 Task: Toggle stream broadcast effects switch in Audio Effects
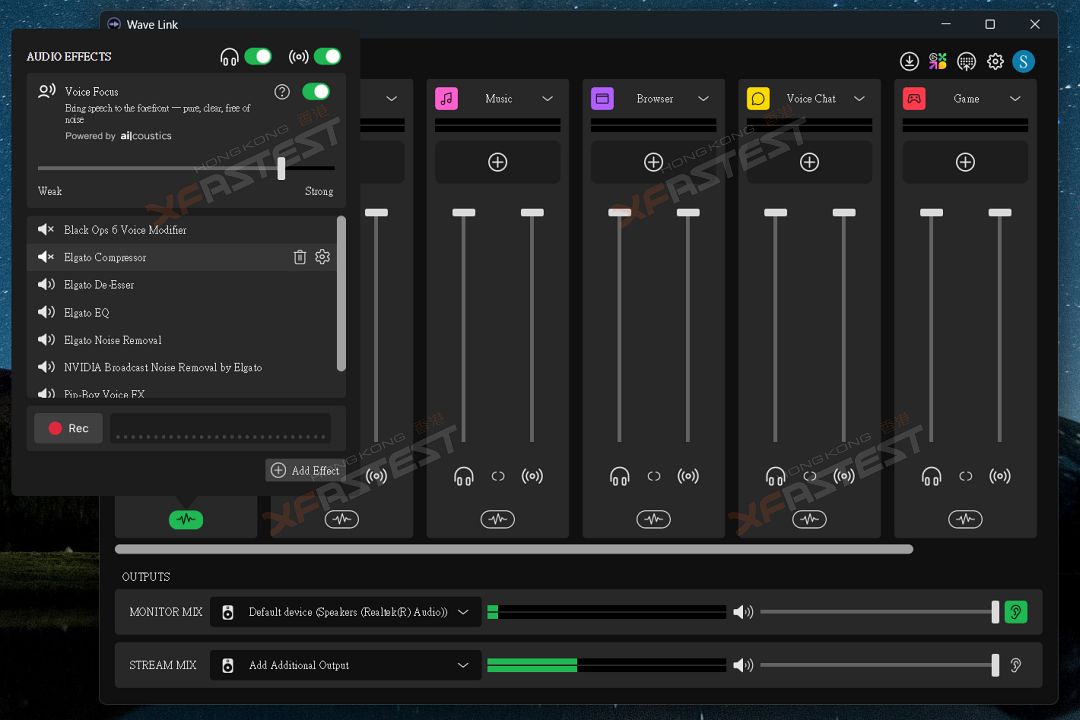pos(327,56)
